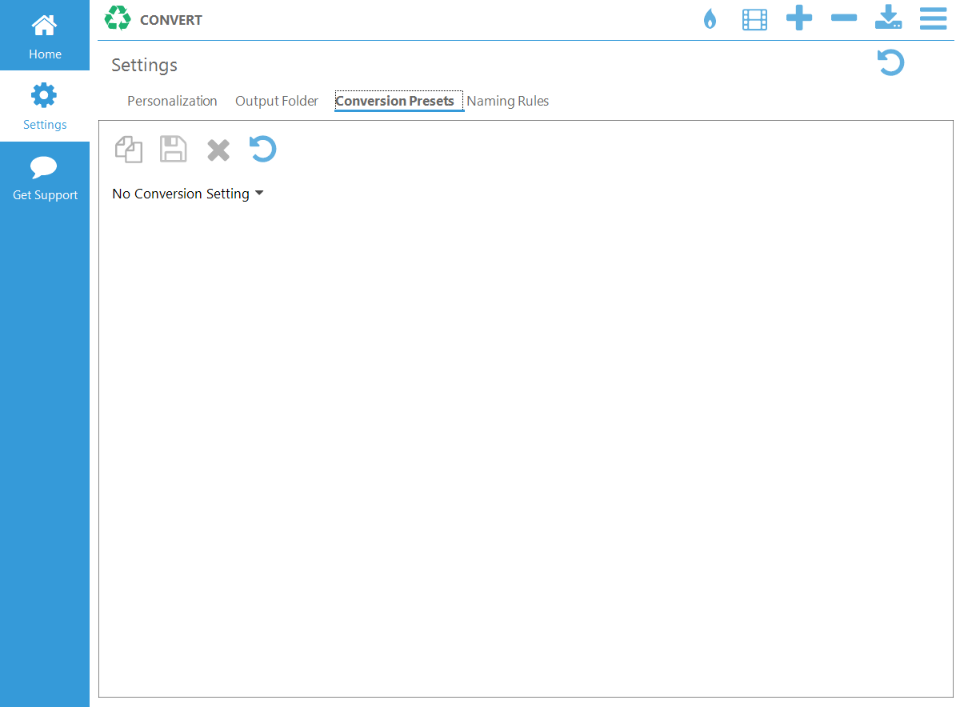Click the green recycle Convert logo

pyautogui.click(x=117, y=18)
